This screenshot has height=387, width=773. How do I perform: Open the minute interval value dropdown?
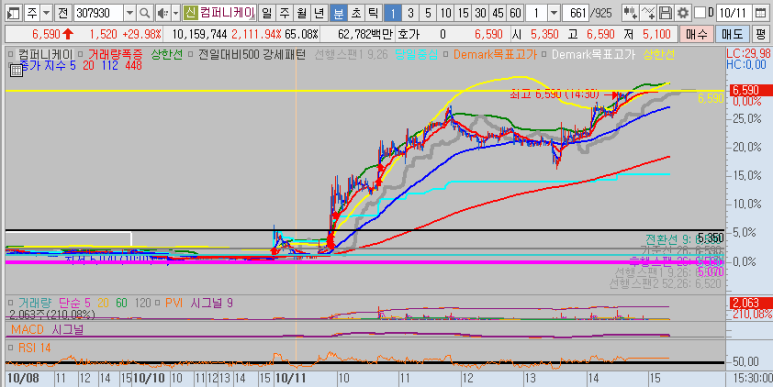click(x=554, y=13)
